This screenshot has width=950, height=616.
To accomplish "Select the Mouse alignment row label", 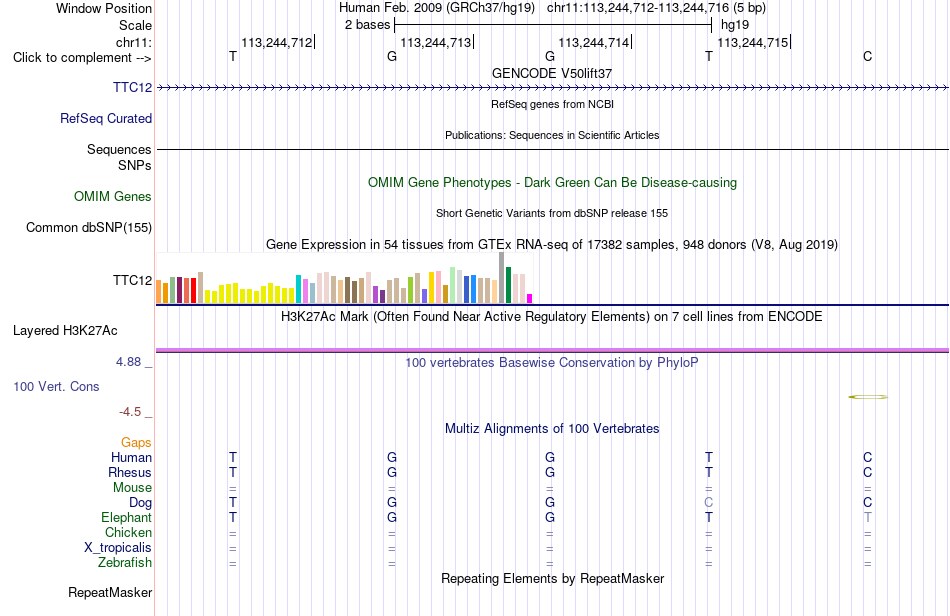I will [x=133, y=488].
